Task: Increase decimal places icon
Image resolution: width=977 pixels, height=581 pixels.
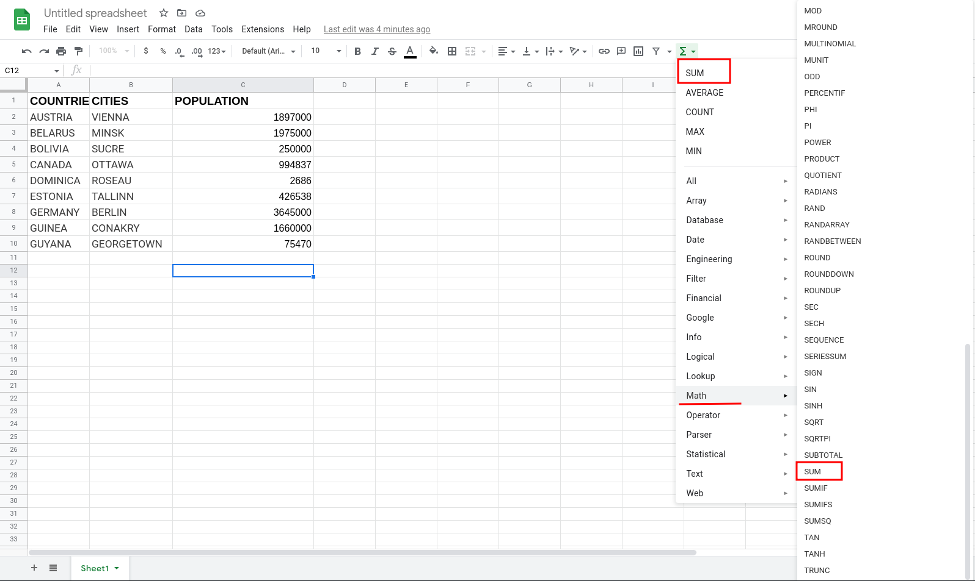Action: 197,51
